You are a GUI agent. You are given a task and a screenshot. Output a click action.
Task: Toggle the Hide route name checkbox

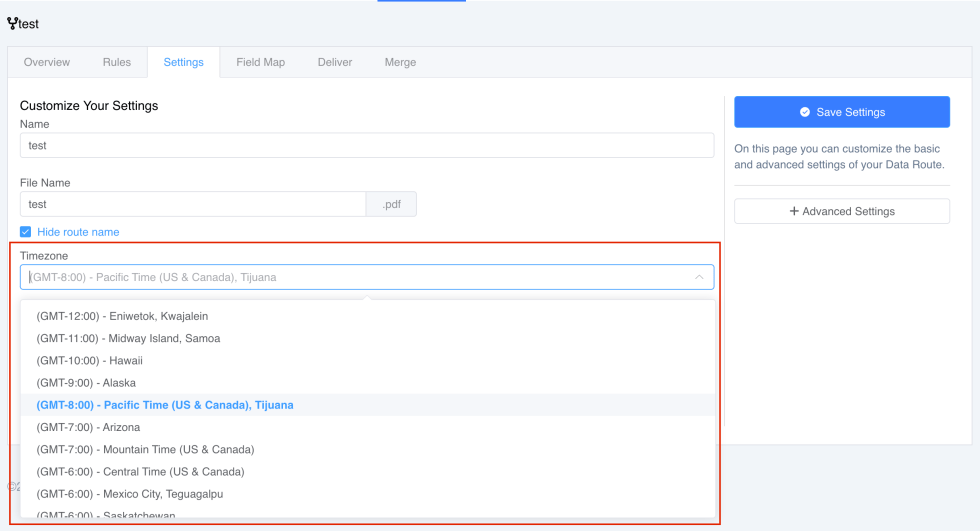point(26,232)
